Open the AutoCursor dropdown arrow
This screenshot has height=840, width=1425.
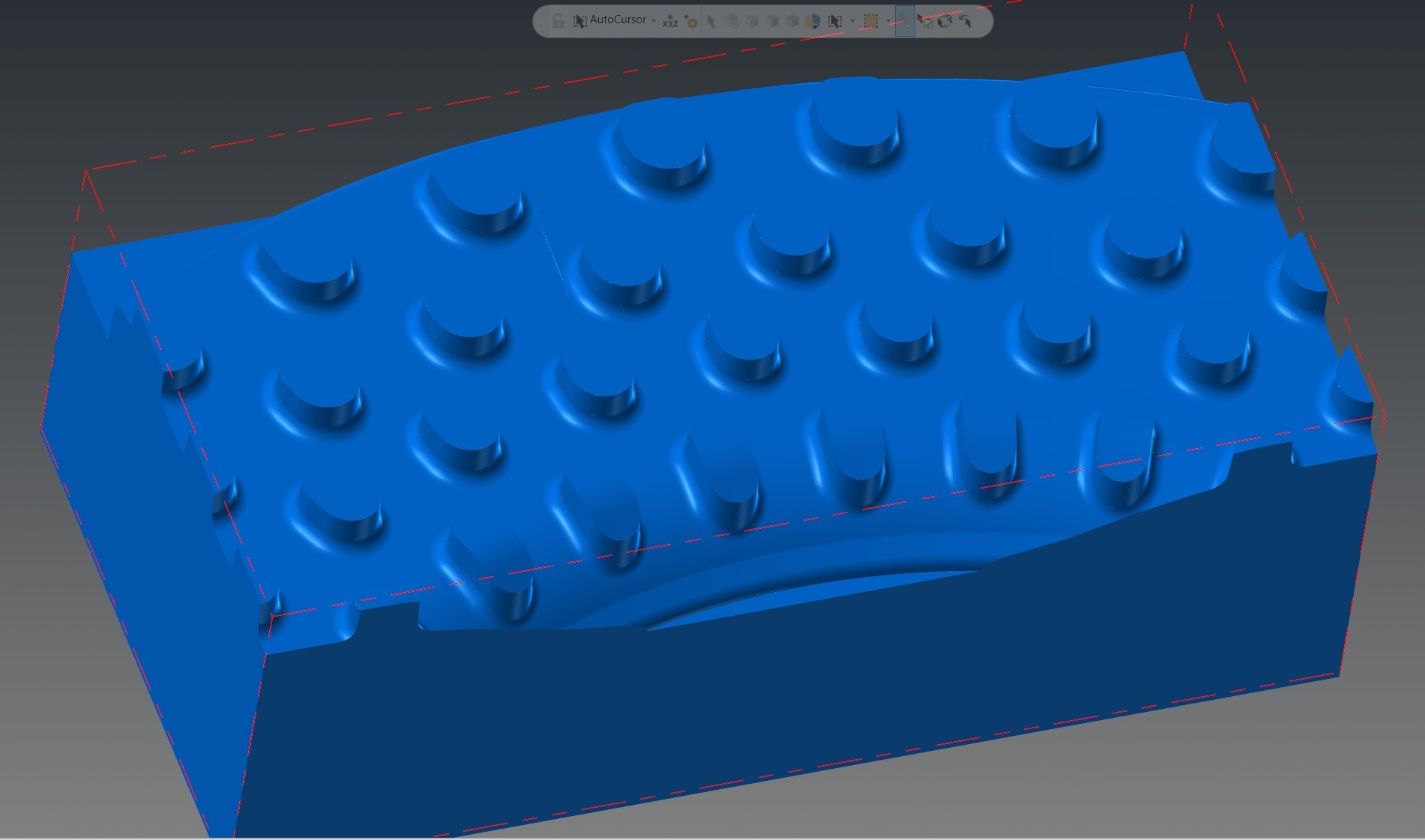coord(653,21)
